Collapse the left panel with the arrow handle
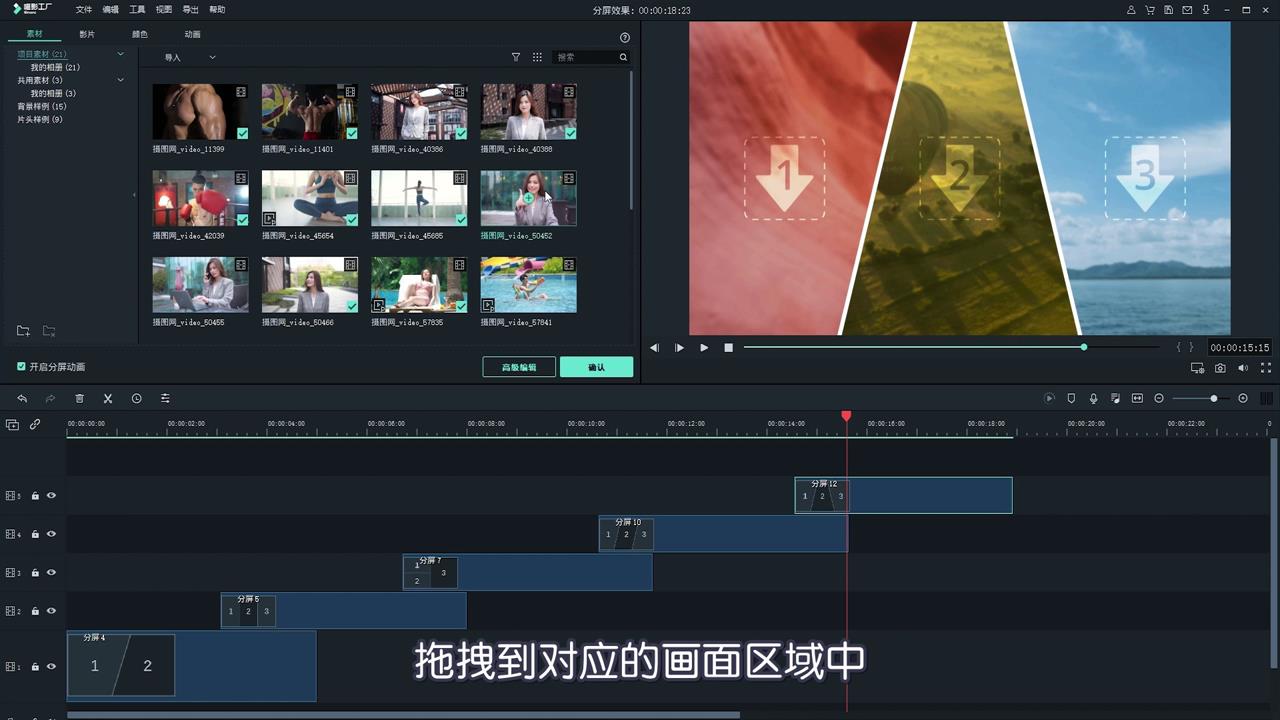 (134, 195)
